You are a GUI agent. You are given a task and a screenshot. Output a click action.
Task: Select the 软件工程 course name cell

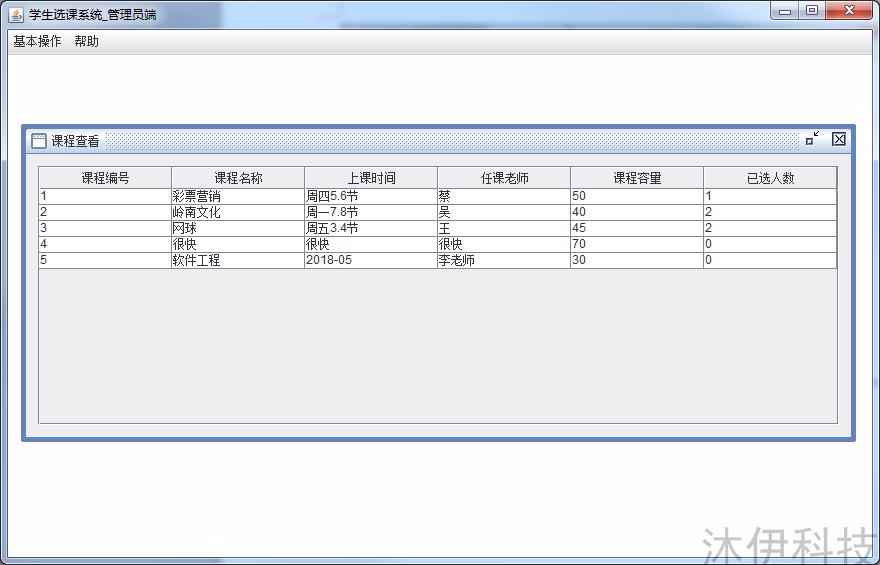(x=238, y=260)
